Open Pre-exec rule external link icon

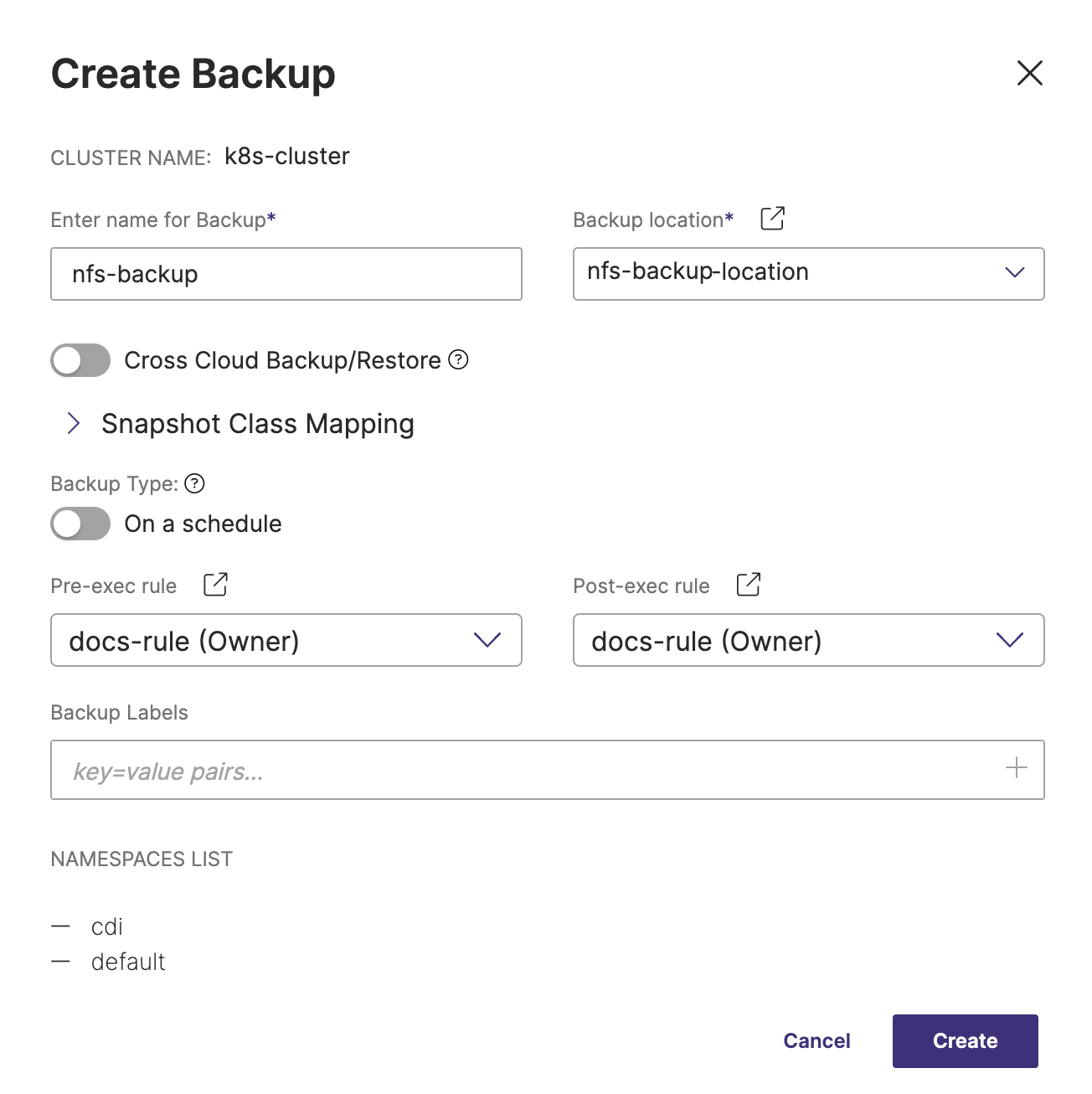click(x=215, y=585)
